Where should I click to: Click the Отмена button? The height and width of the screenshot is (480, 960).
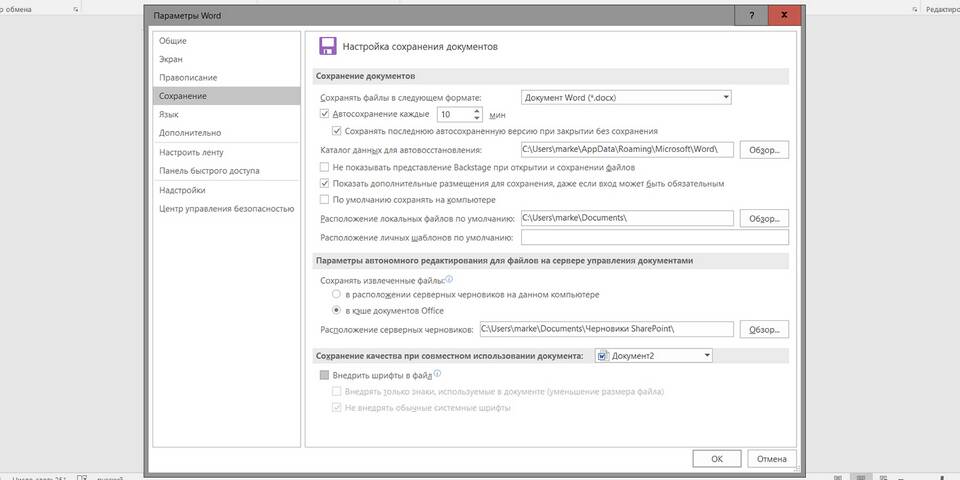click(771, 459)
